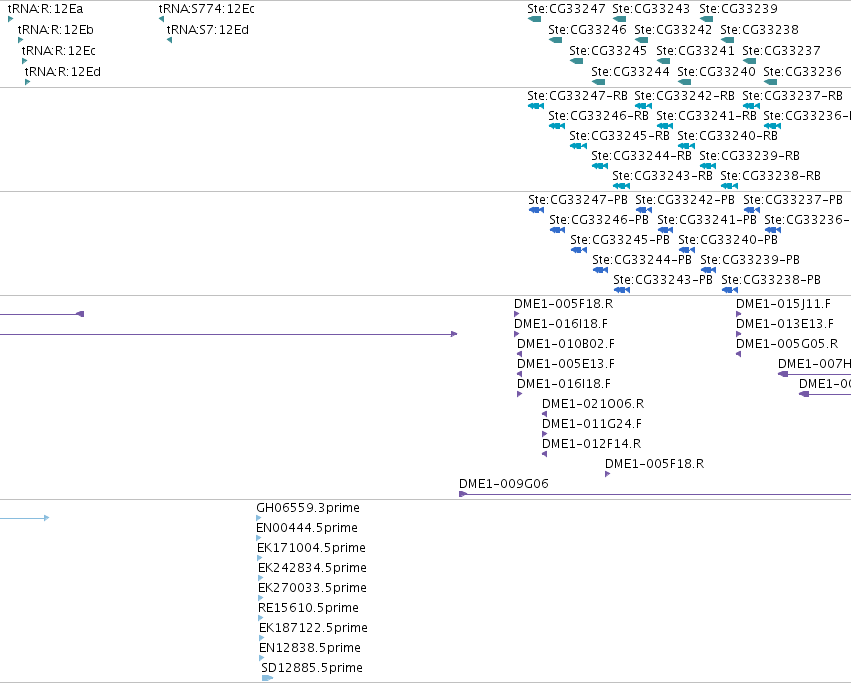Screen dimensions: 851x683
Task: Choose the EK187122.5prime EST label
Action: coord(313,628)
